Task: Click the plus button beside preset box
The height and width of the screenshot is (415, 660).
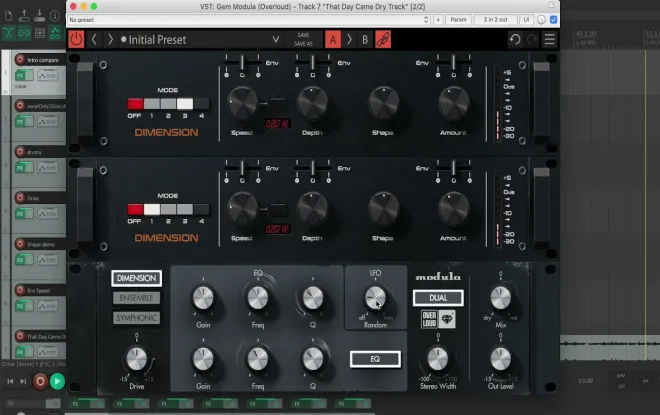Action: point(438,20)
